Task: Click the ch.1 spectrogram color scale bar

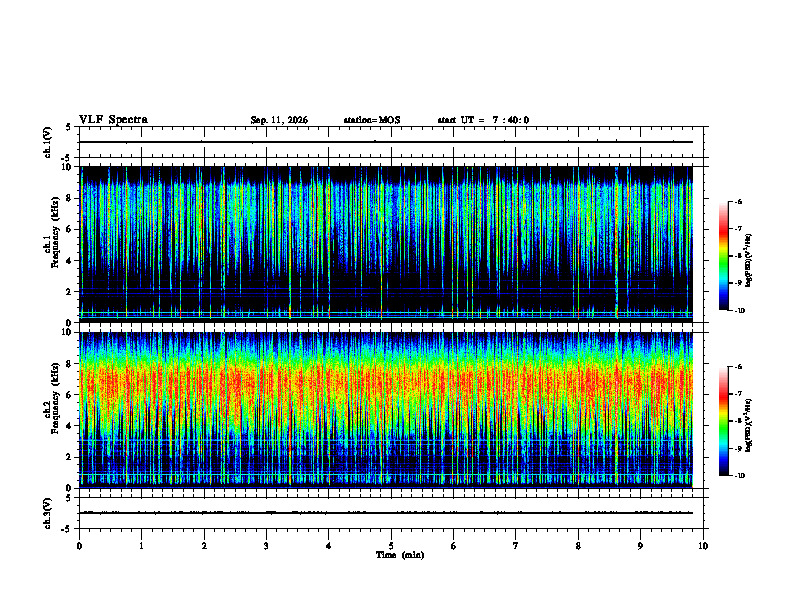Action: click(723, 256)
